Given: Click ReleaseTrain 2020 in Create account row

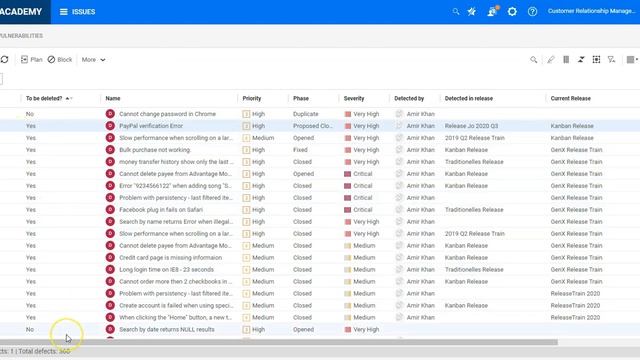Looking at the screenshot, I should (x=575, y=305).
